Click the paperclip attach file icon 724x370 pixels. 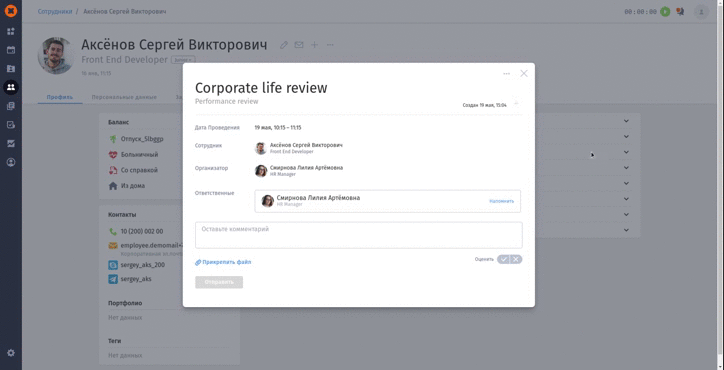tap(198, 262)
